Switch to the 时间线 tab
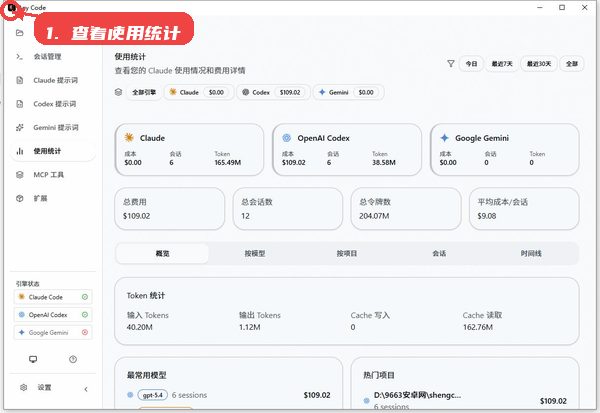 coord(531,253)
